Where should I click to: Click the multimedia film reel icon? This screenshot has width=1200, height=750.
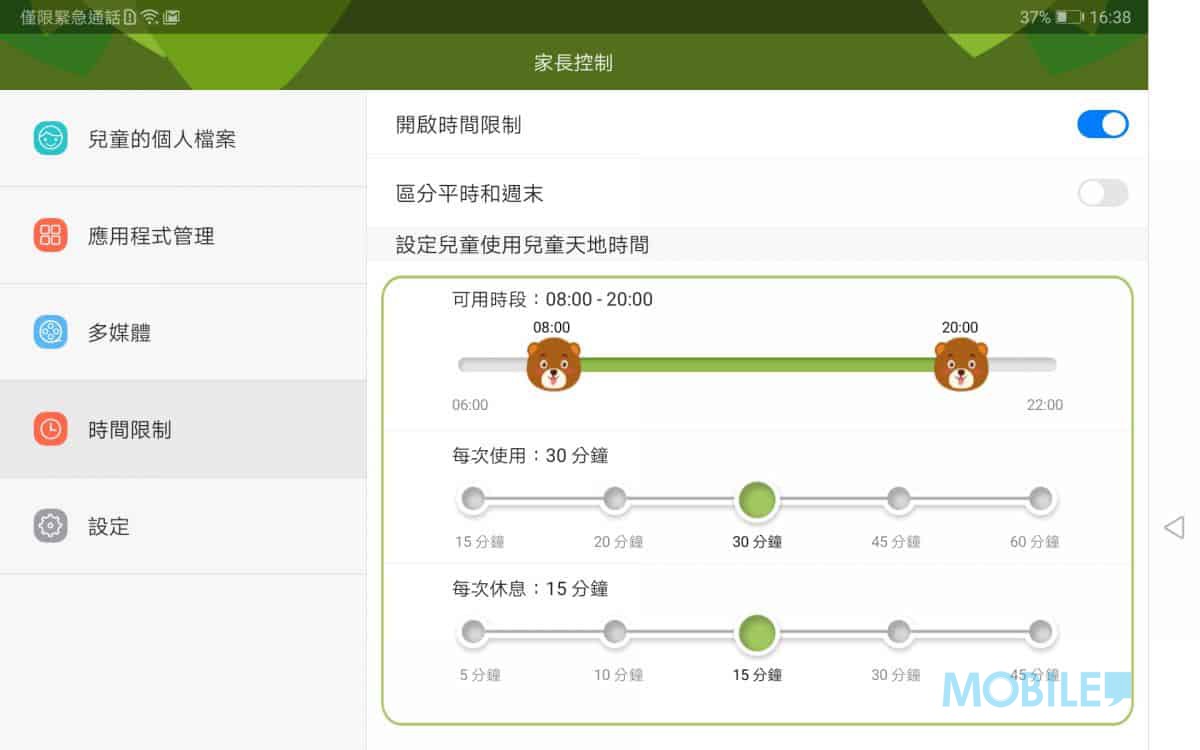click(x=50, y=332)
